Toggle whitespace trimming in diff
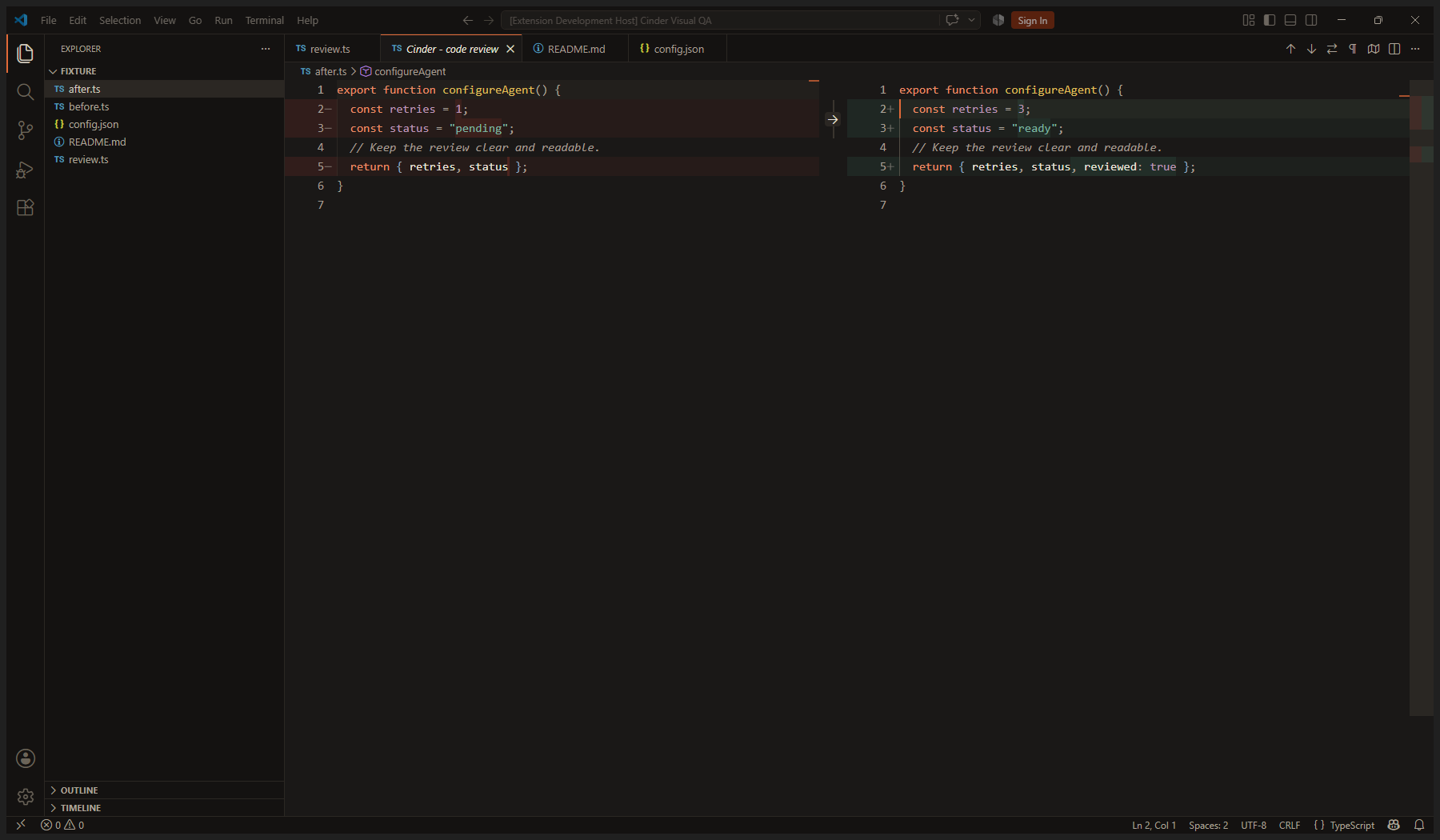 tap(1353, 49)
